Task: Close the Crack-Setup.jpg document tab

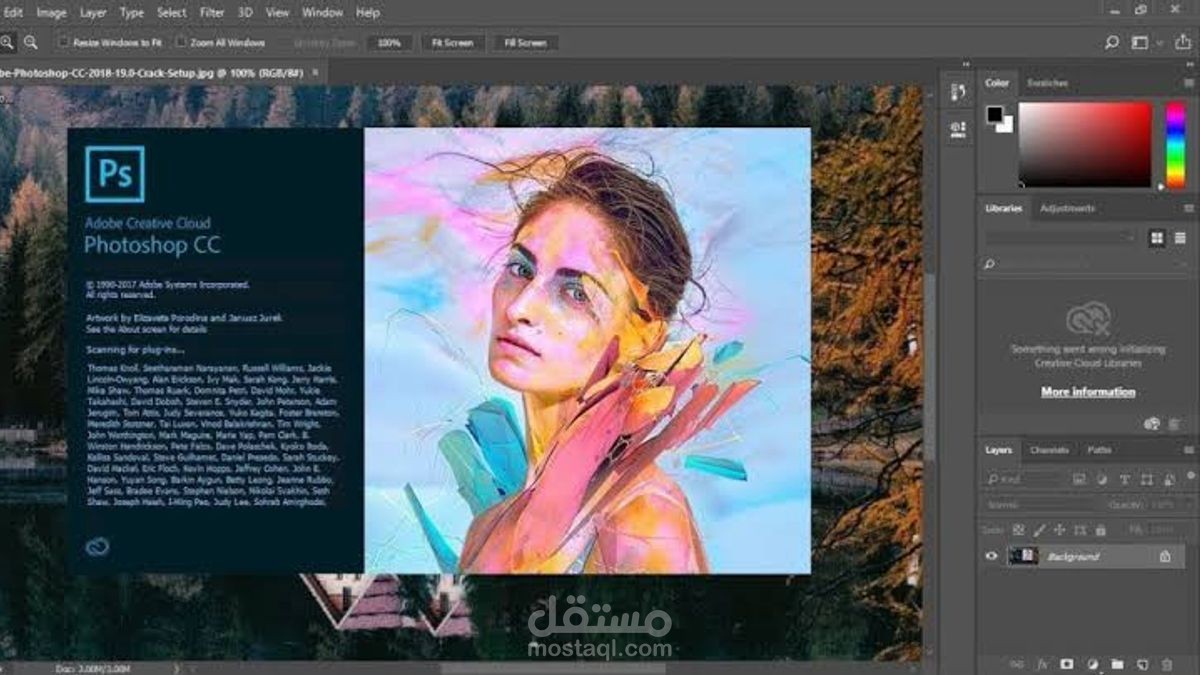Action: 315,73
